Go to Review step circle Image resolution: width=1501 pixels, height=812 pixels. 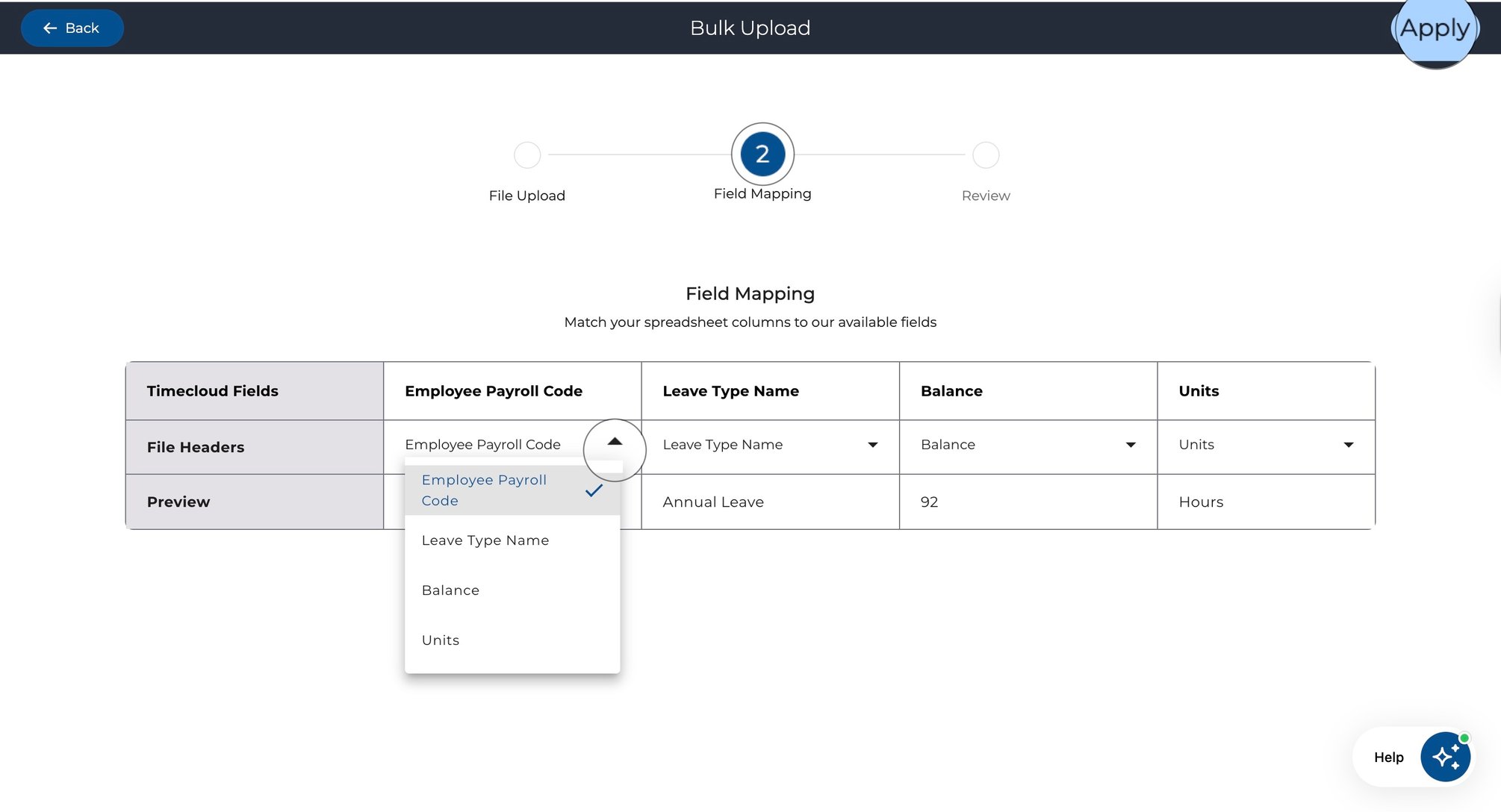[x=986, y=155]
